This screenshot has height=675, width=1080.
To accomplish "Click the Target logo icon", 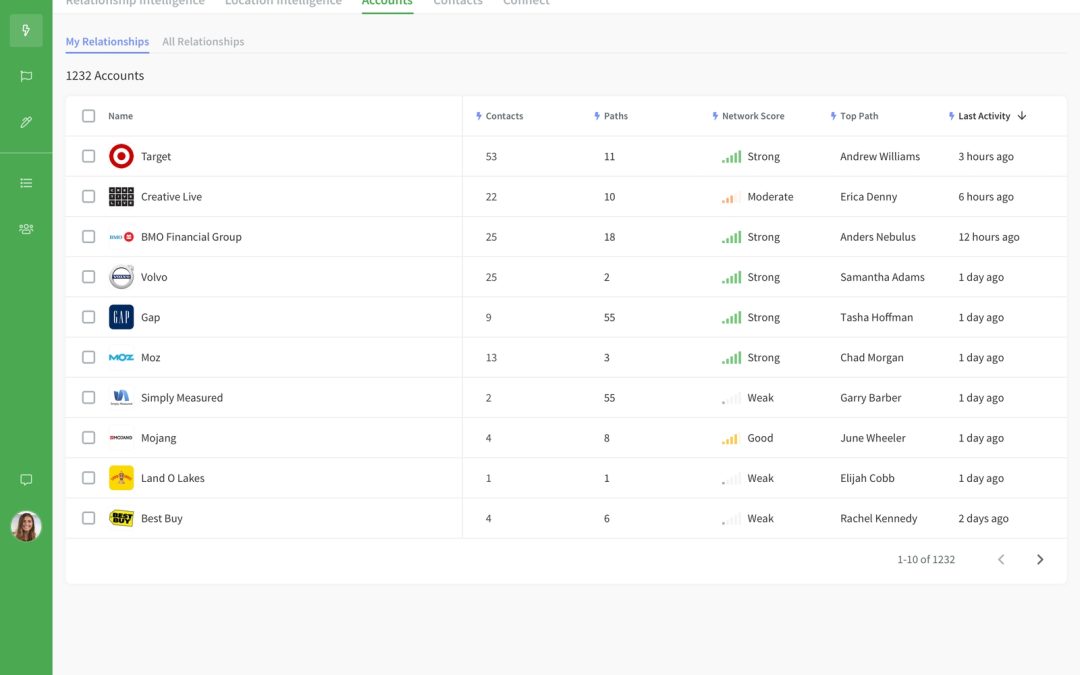I will (x=121, y=156).
